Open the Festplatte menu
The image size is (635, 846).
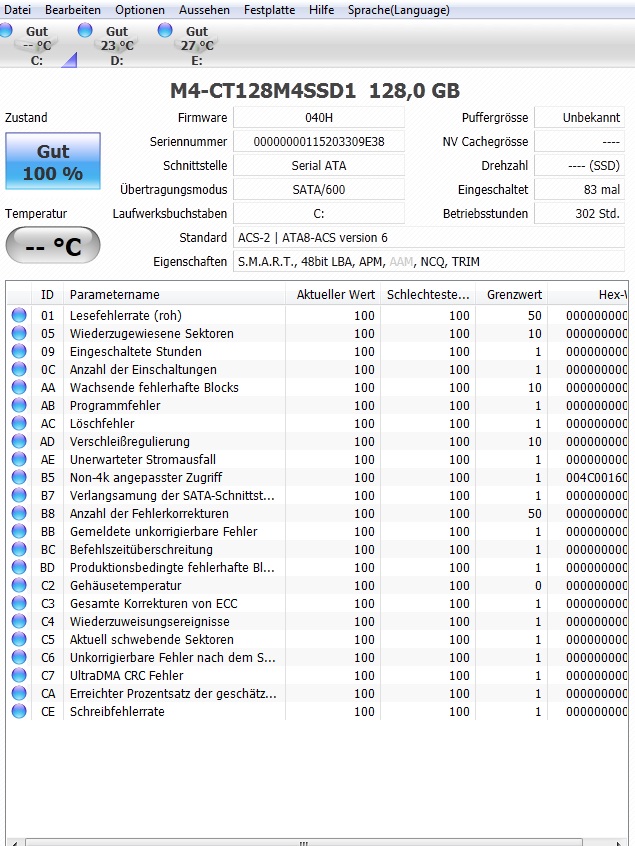point(270,10)
